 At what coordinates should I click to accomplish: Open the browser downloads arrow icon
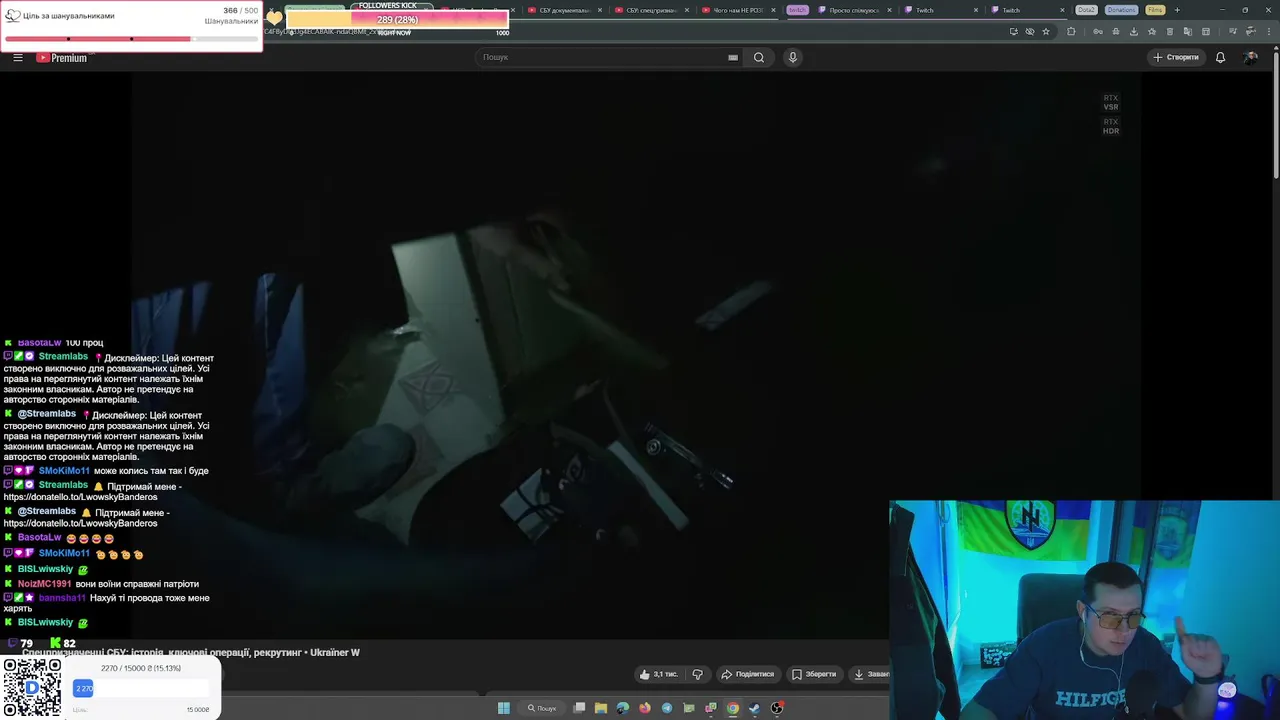[x=1133, y=31]
